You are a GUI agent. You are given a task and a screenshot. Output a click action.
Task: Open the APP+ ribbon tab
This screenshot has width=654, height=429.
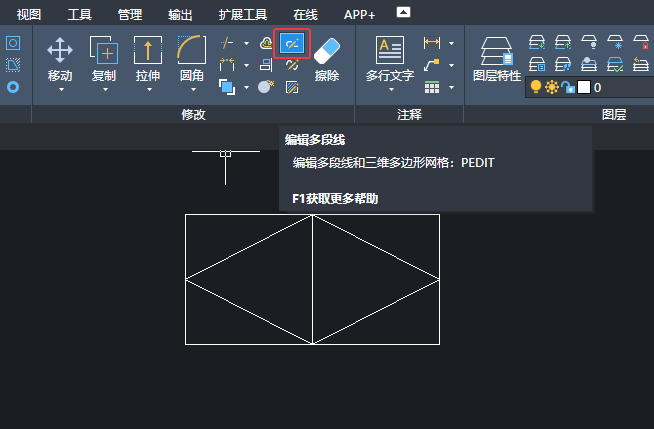[x=359, y=15]
